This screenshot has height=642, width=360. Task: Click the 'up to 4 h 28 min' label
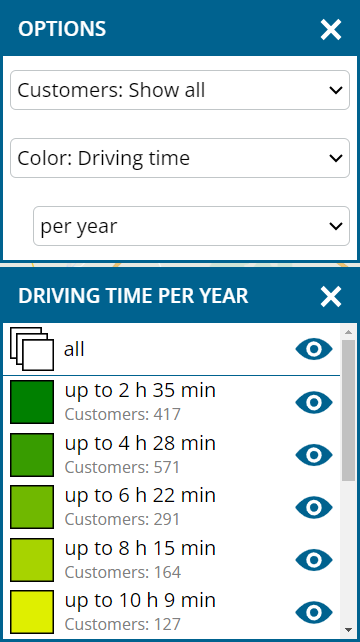(x=140, y=443)
